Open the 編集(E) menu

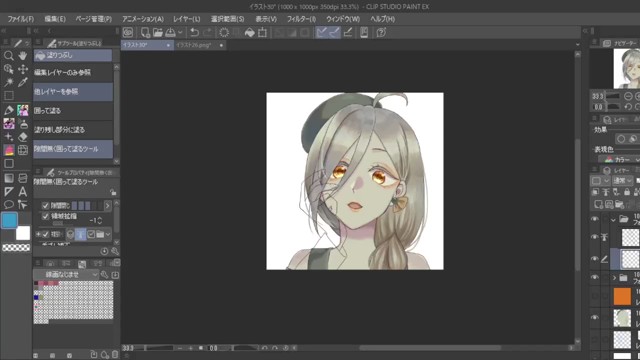[55, 19]
